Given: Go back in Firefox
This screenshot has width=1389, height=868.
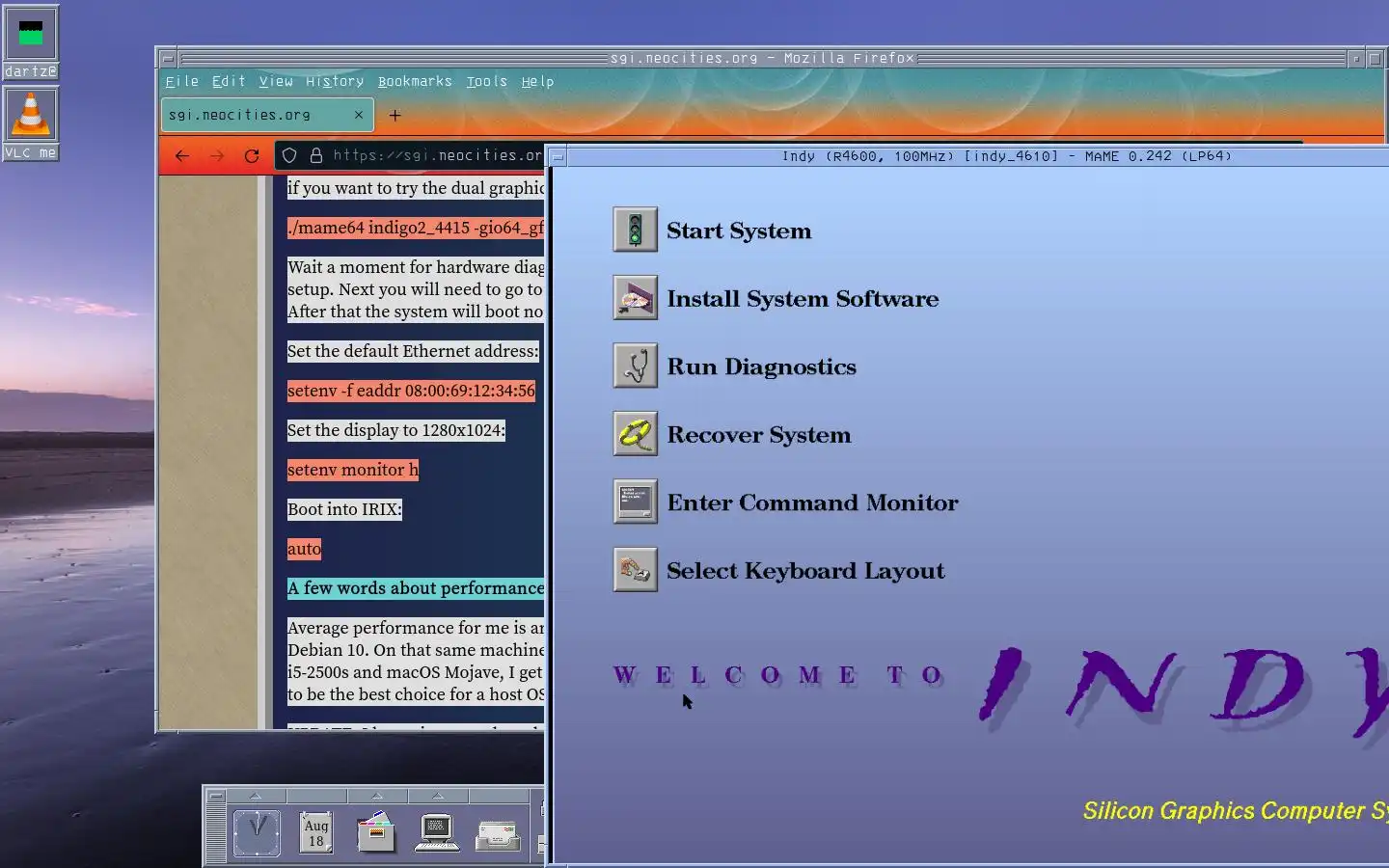Looking at the screenshot, I should [182, 155].
